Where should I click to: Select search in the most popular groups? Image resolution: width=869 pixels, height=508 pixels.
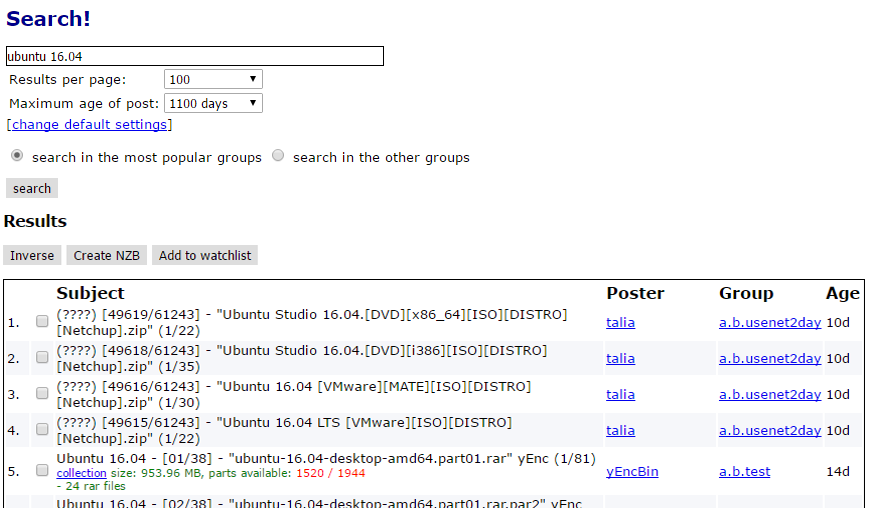click(x=17, y=156)
